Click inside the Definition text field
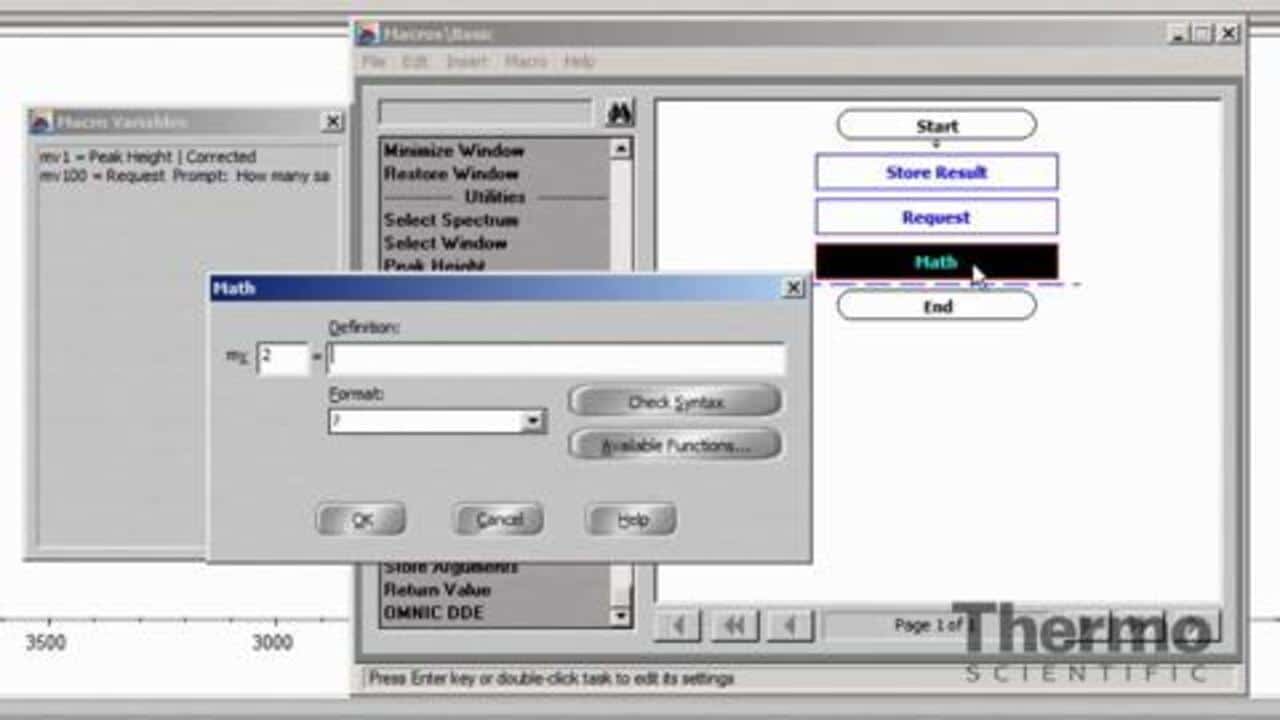 pyautogui.click(x=556, y=358)
